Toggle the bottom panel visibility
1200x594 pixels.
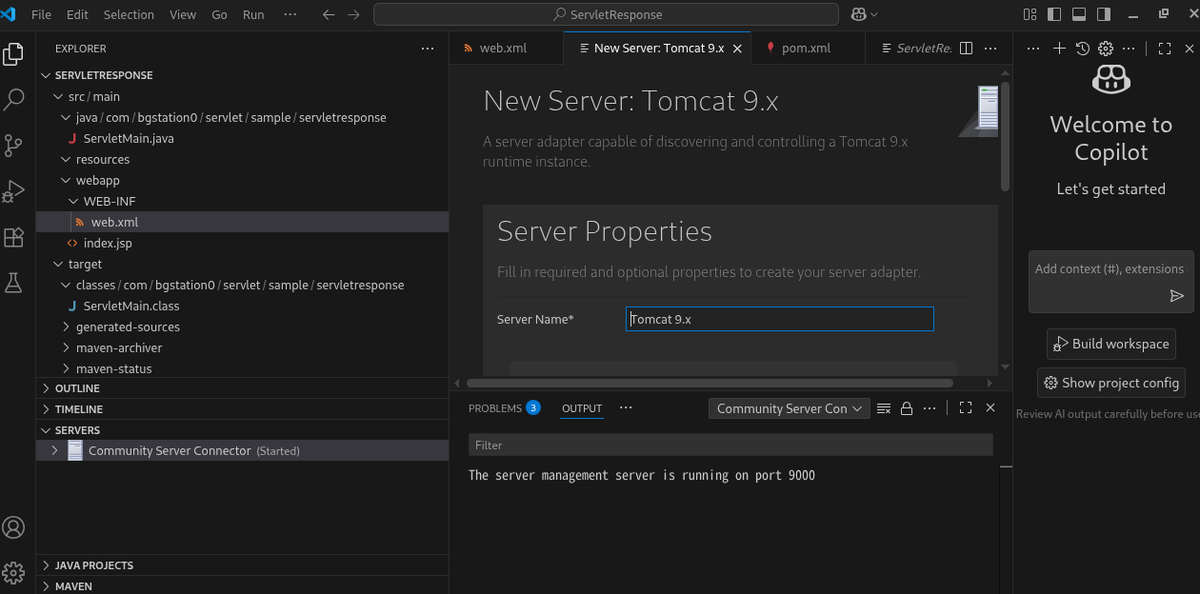click(x=1079, y=15)
